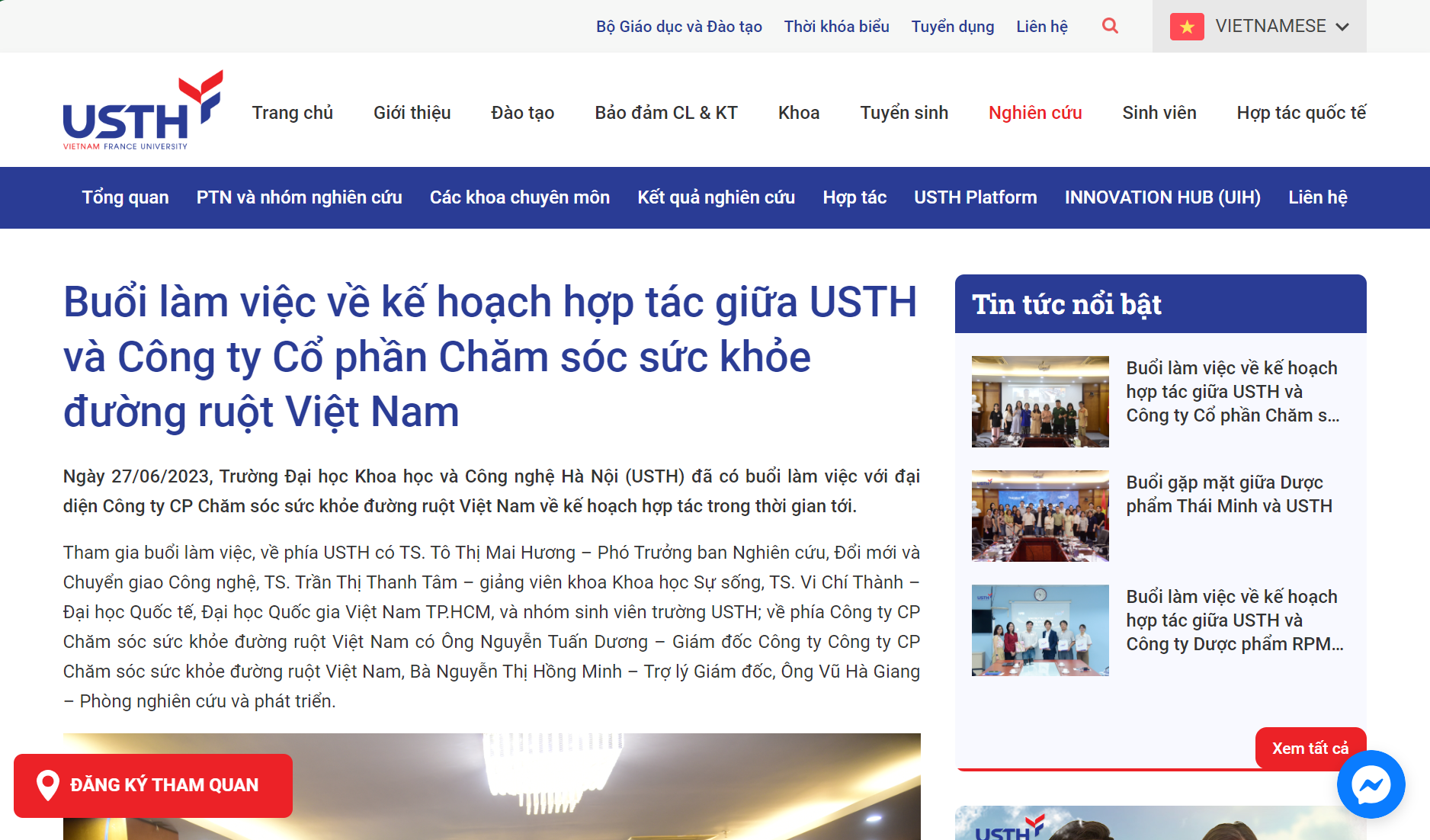The width and height of the screenshot is (1430, 840).
Task: Read the news about Công ty Dược phẩm RPM
Action: click(1235, 620)
